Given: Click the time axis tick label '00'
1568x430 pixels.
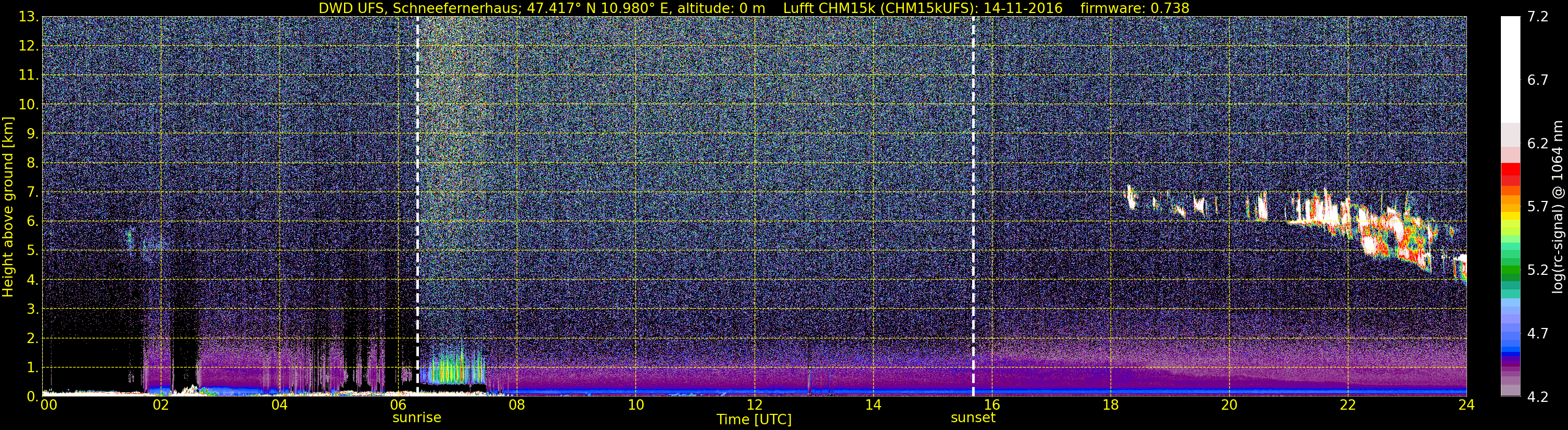Looking at the screenshot, I should tap(48, 406).
